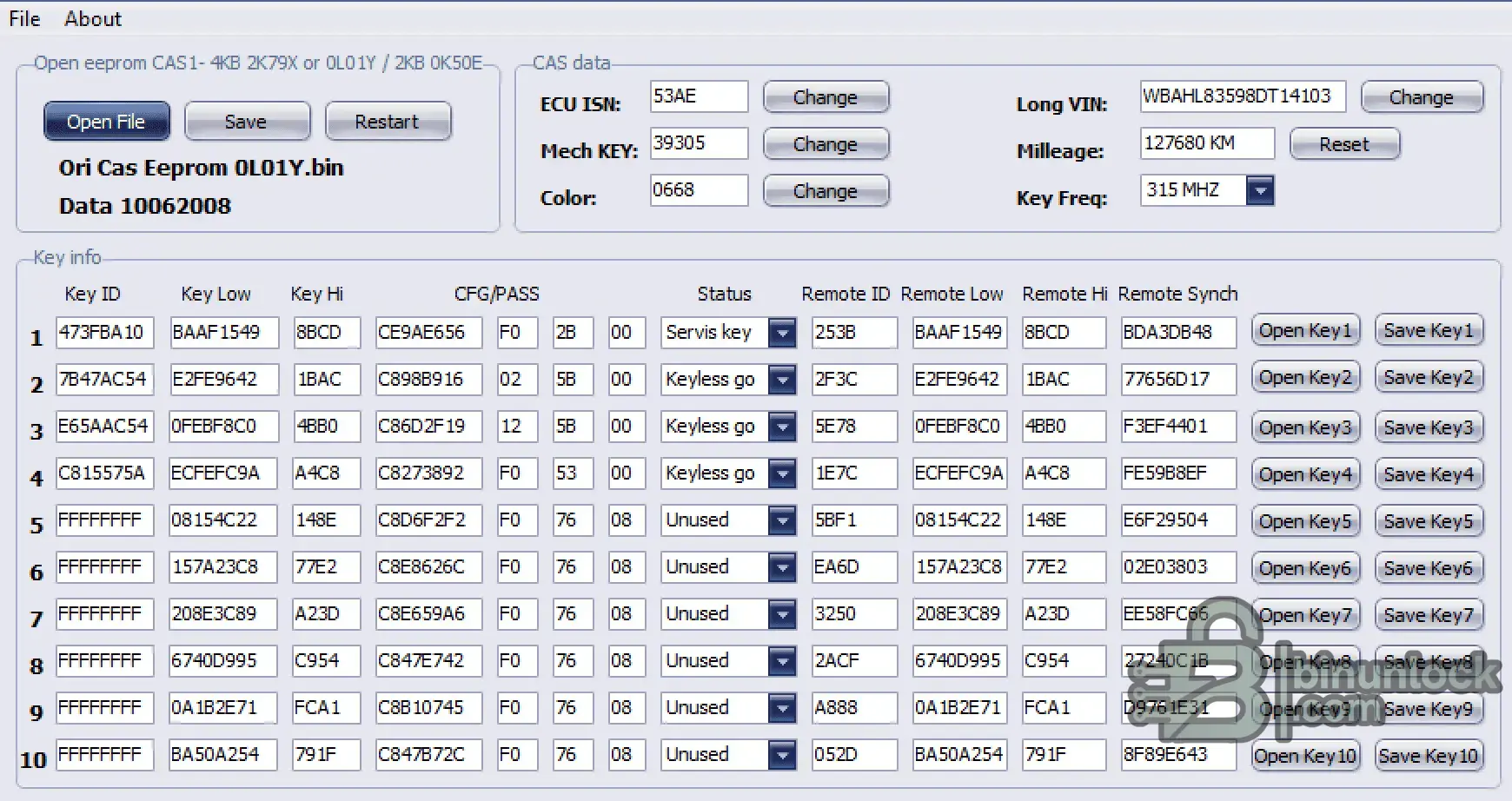Expand Status dropdown for key 10

(x=783, y=755)
